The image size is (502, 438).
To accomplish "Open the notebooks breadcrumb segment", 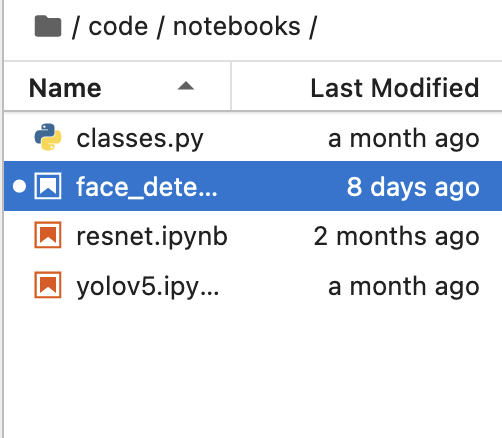I will pos(237,27).
